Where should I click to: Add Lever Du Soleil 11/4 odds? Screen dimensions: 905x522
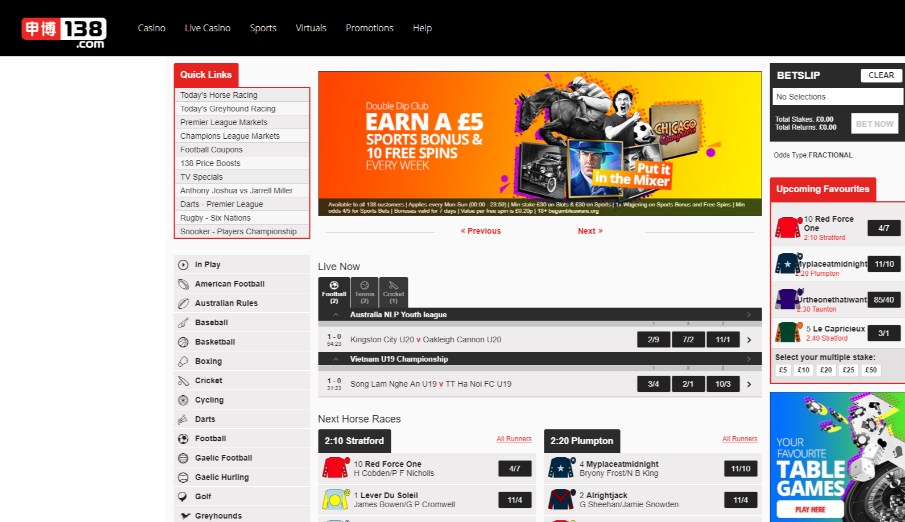pyautogui.click(x=514, y=500)
